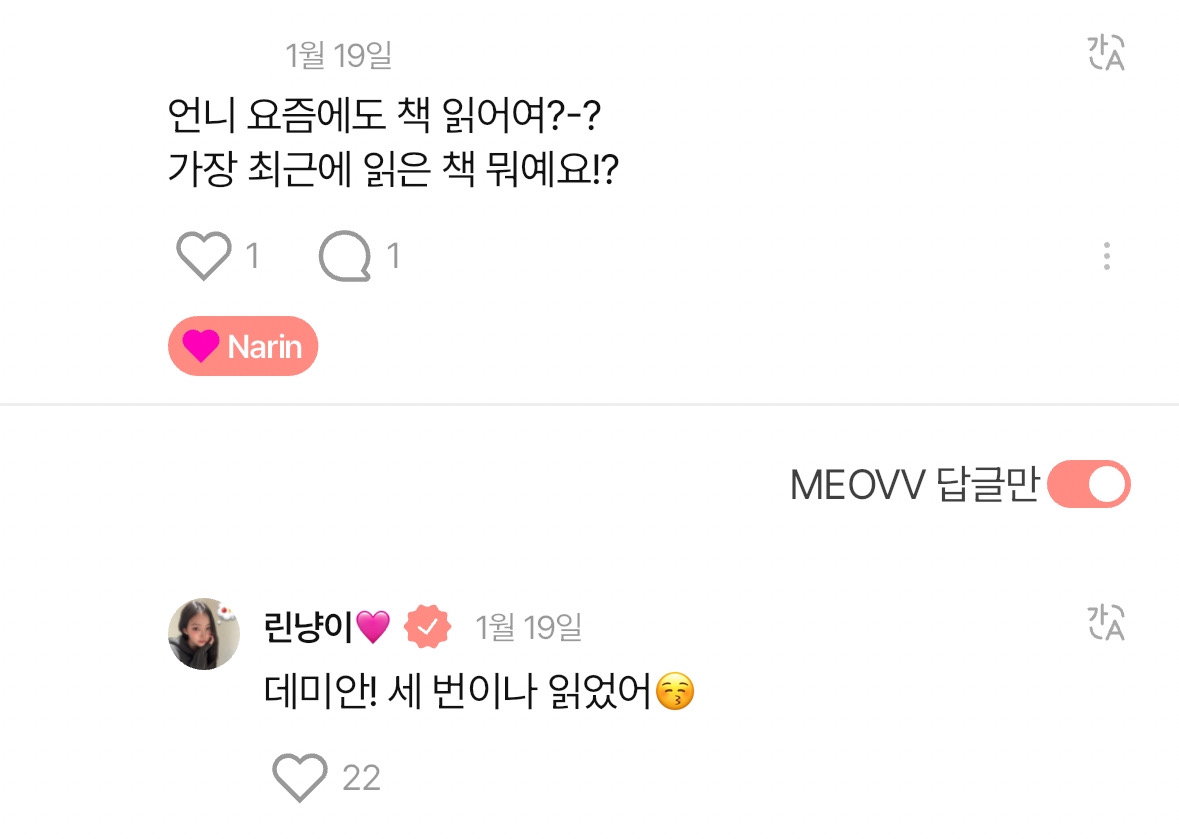1179x839 pixels.
Task: Click the MEOVV 답글만 label
Action: coord(914,486)
